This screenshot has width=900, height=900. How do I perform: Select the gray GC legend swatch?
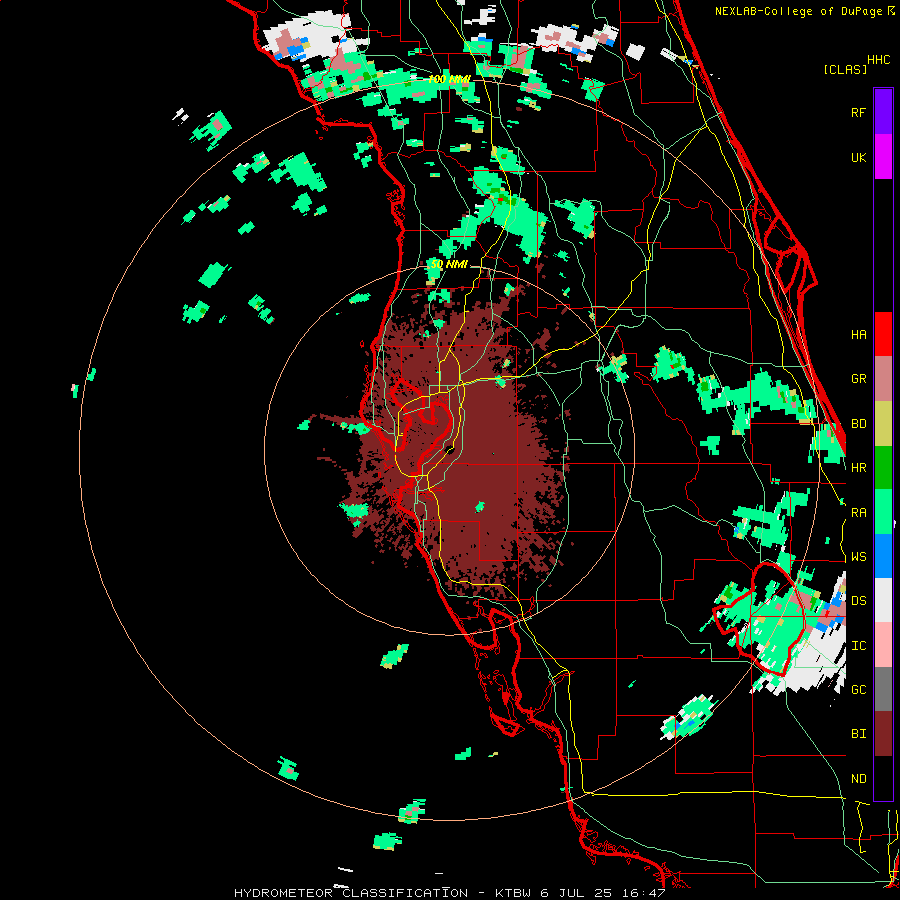click(883, 689)
